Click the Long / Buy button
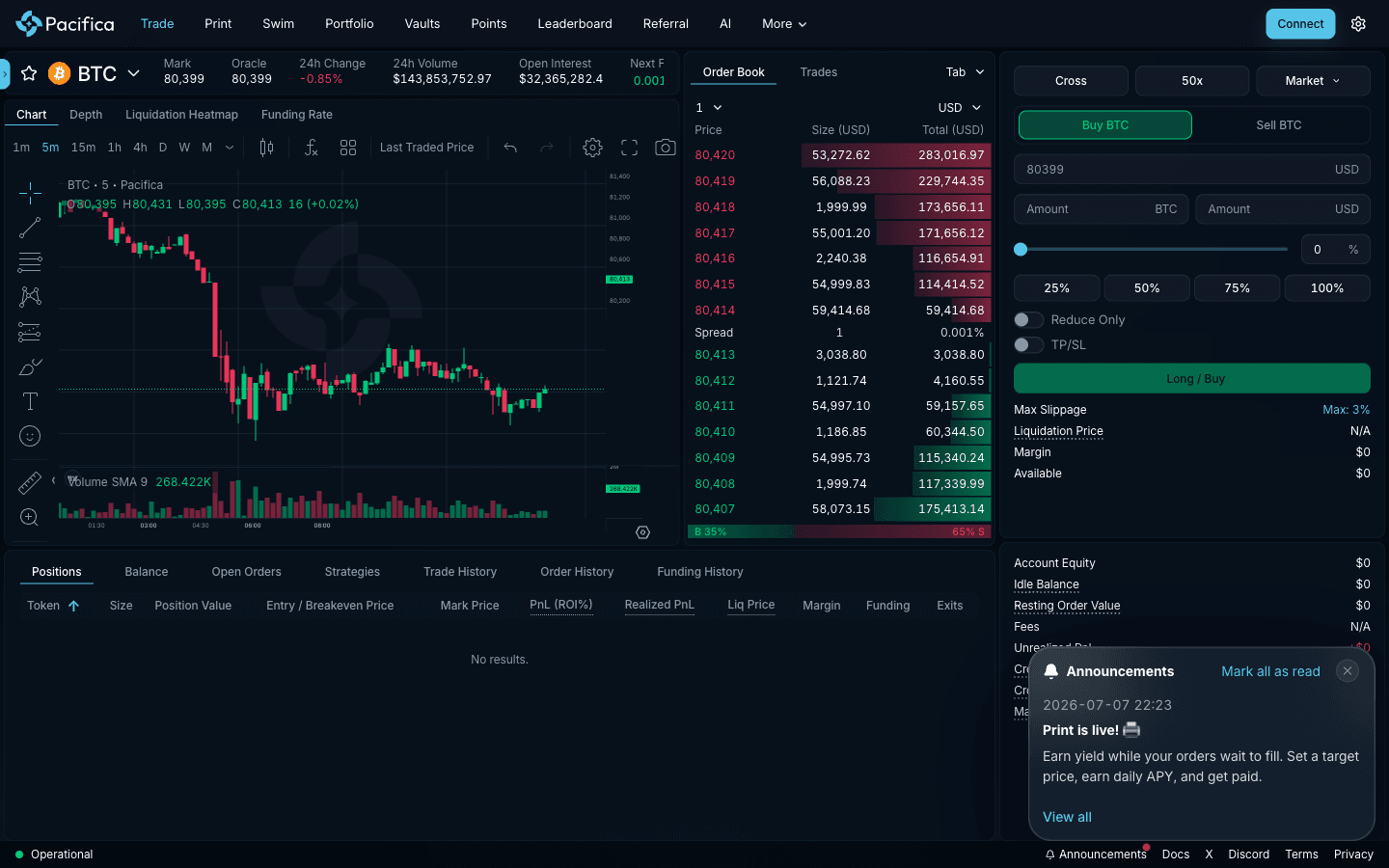 [x=1192, y=378]
